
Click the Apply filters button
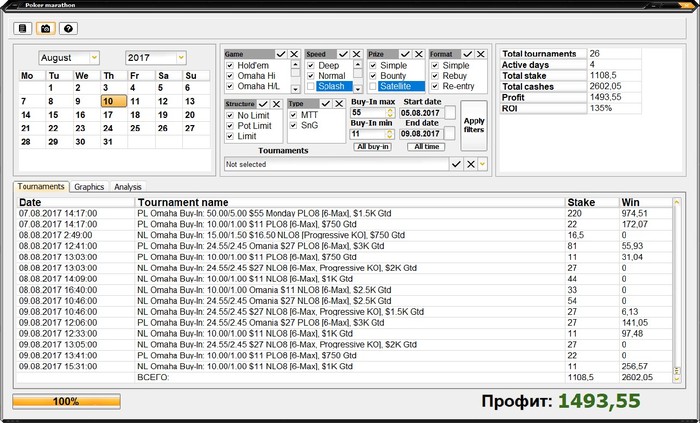tap(474, 125)
